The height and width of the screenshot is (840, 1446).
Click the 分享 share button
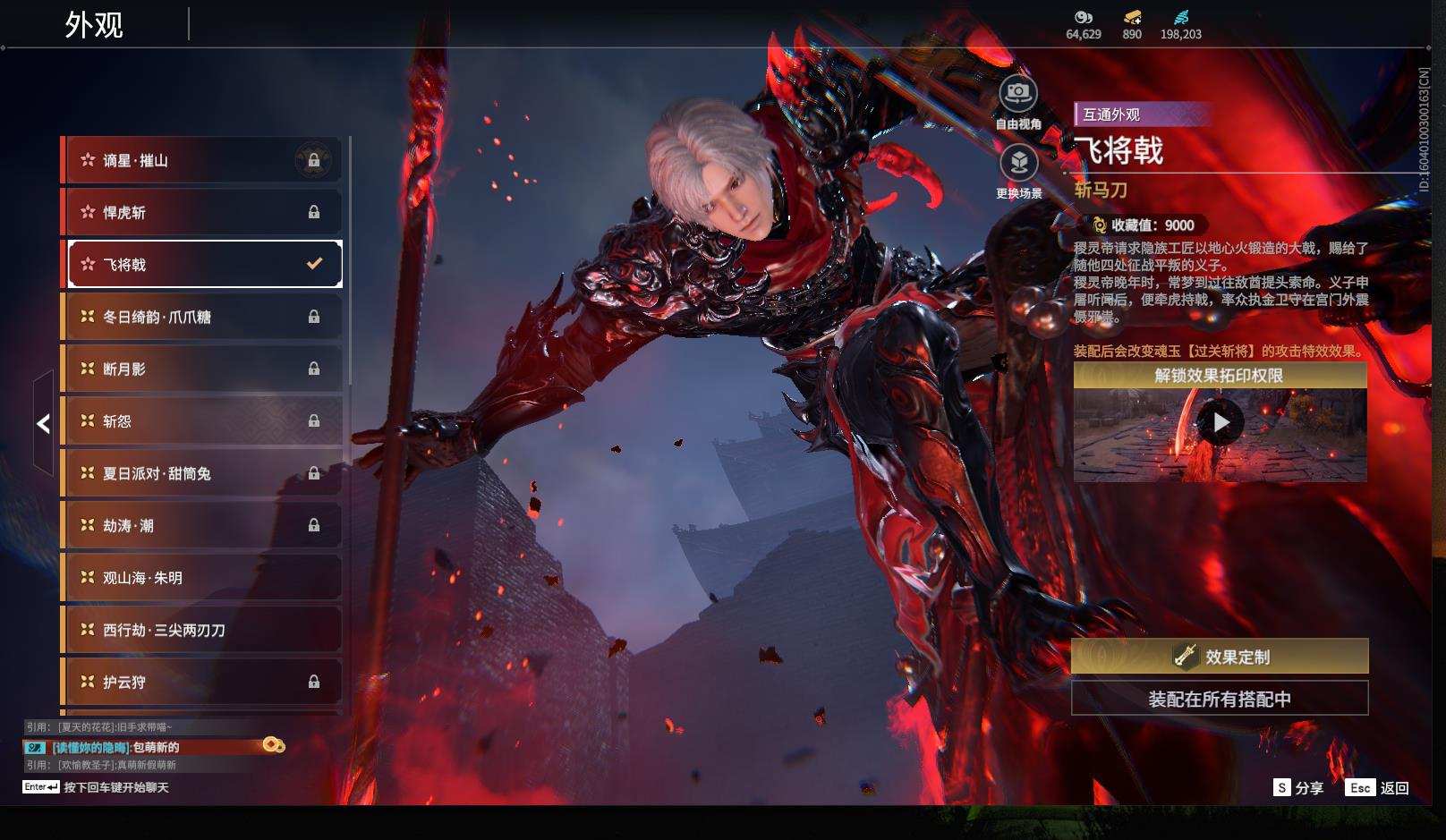(1298, 787)
